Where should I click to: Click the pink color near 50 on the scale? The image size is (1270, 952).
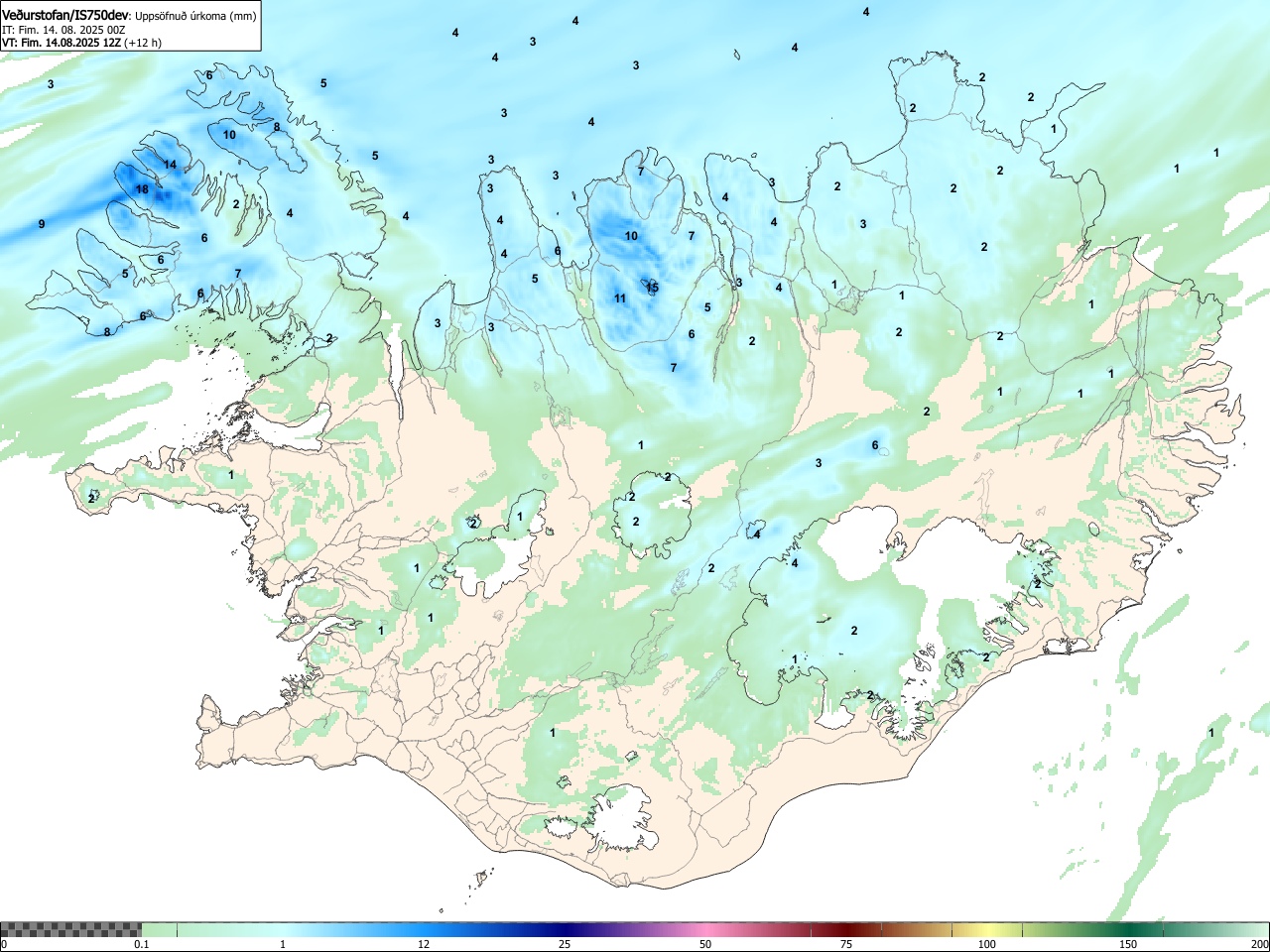click(x=704, y=929)
